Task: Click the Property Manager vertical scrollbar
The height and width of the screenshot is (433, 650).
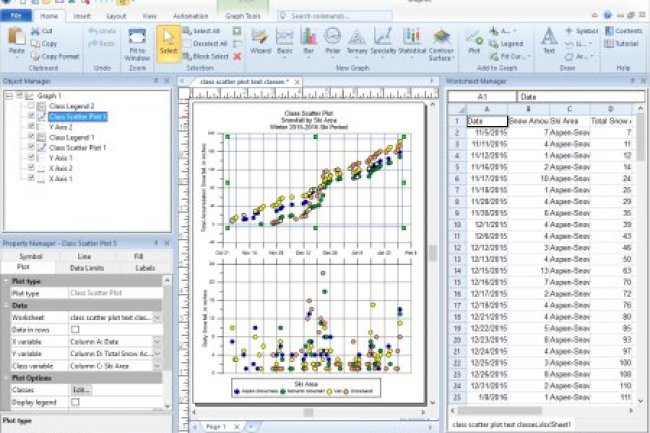Action: 167,343
